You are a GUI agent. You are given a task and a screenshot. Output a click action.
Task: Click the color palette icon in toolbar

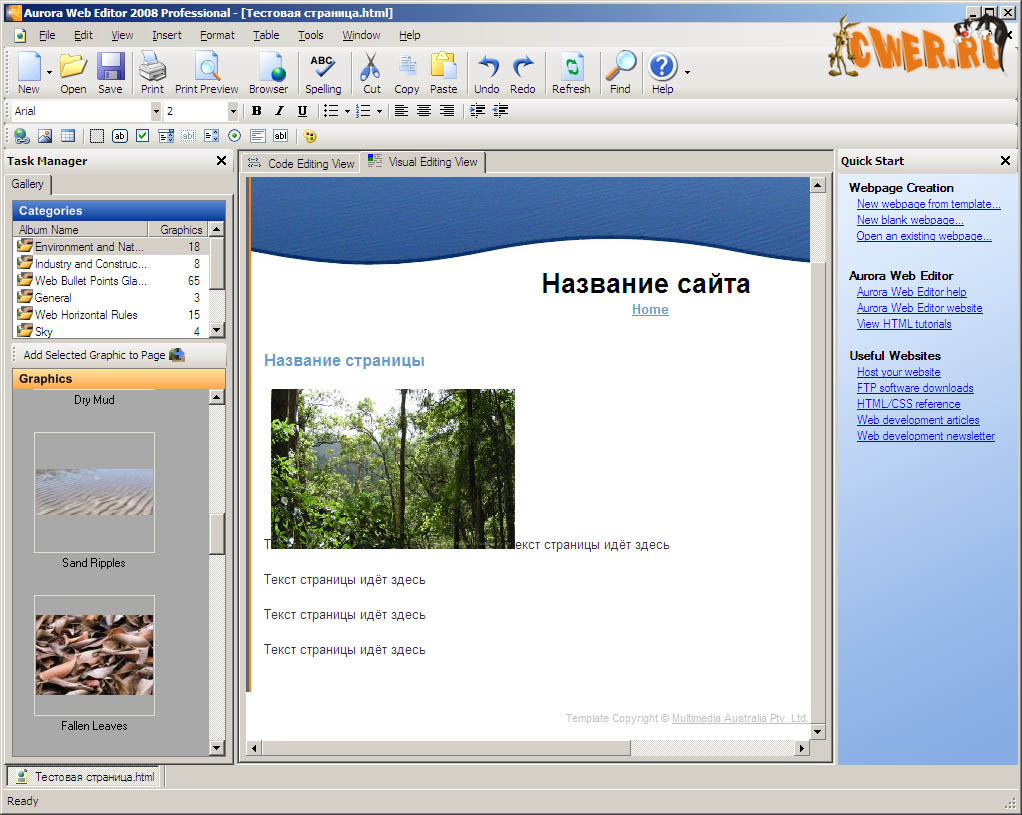(x=310, y=136)
